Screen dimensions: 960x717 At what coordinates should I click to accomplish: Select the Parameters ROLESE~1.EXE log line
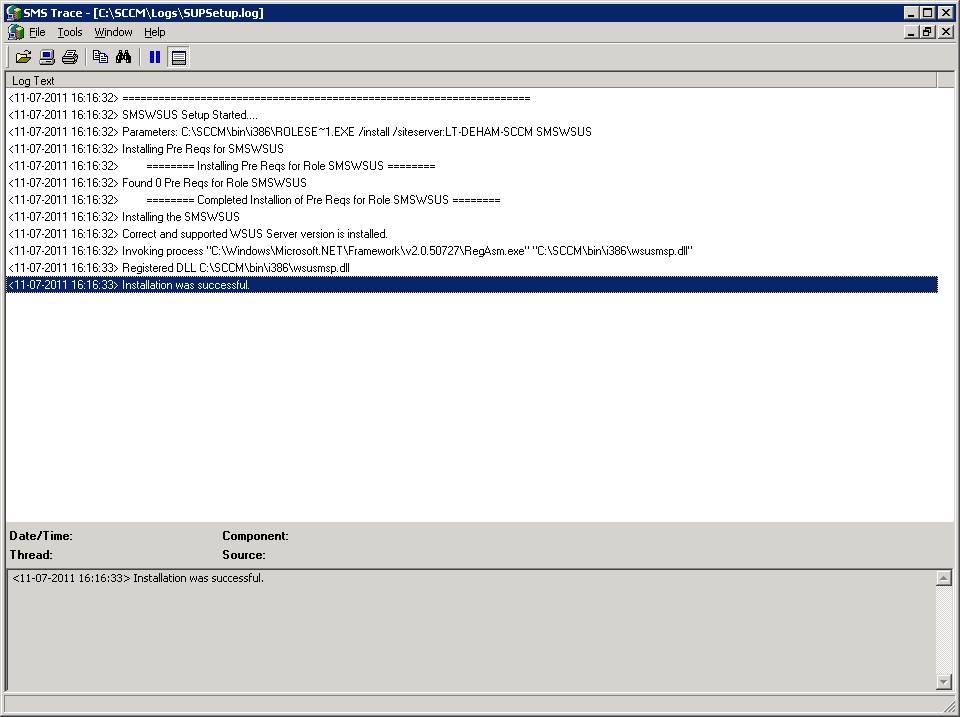[471, 132]
